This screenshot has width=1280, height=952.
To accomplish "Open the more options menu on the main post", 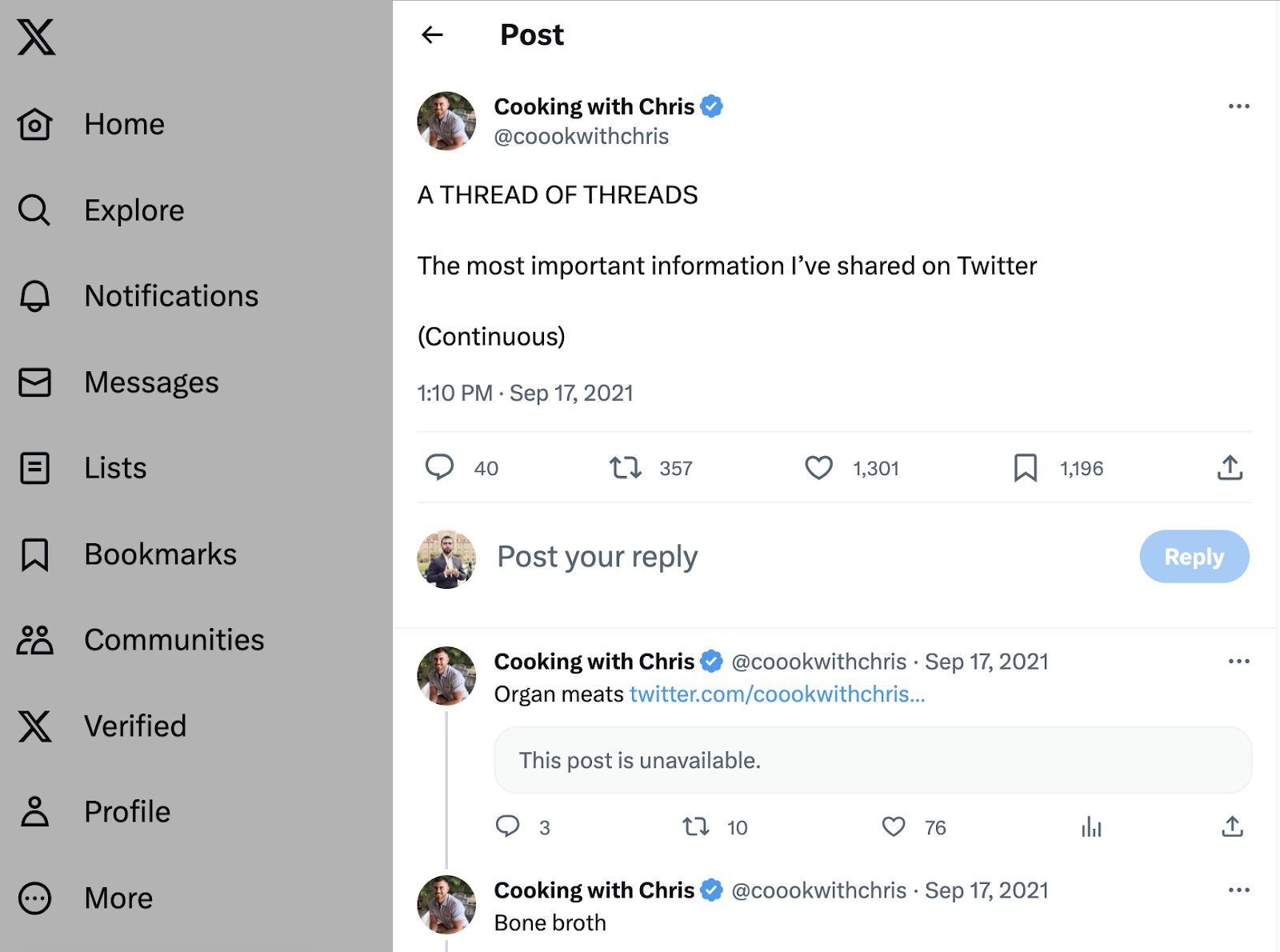I will pos(1238,106).
